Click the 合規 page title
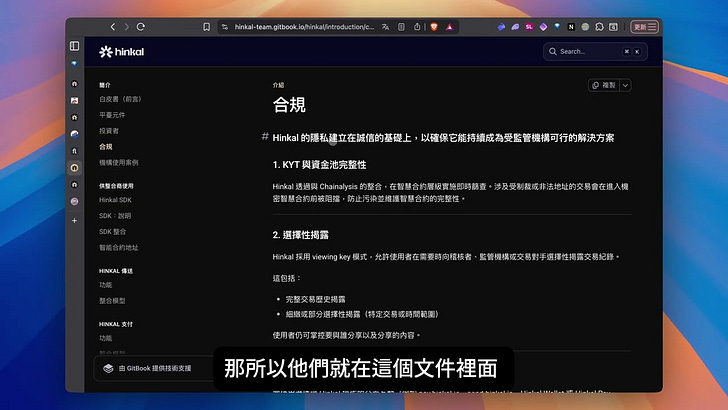This screenshot has width=728, height=410. (289, 105)
